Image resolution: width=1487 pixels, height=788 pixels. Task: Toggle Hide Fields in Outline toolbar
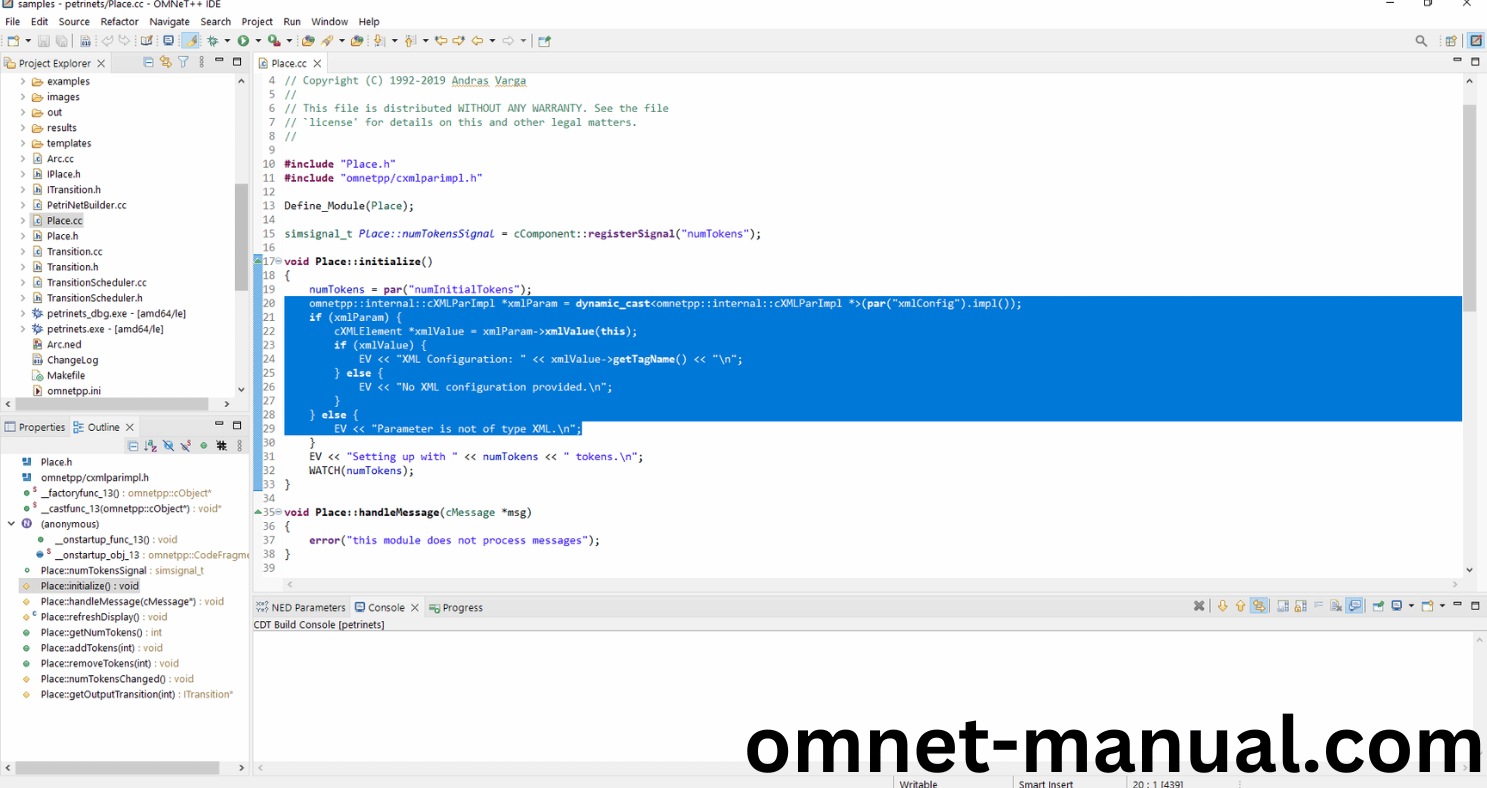168,446
